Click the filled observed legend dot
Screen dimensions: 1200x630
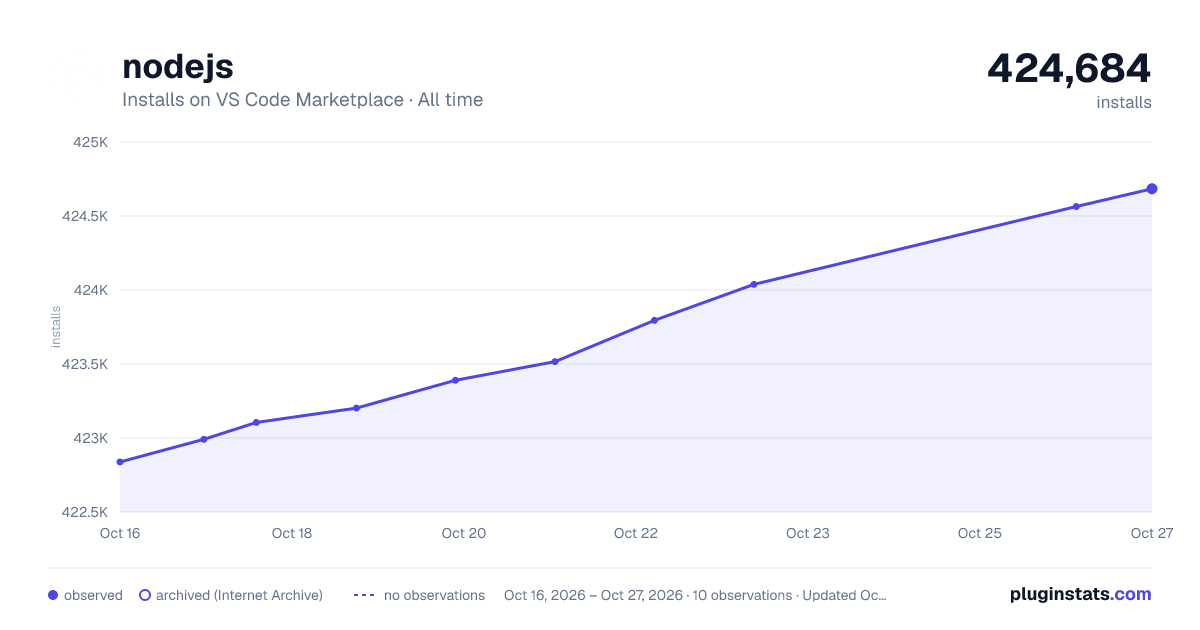(x=53, y=595)
